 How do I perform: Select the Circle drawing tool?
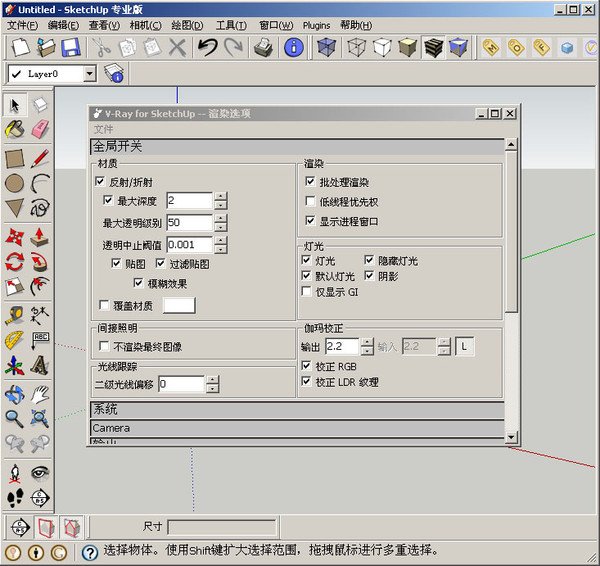(x=15, y=183)
